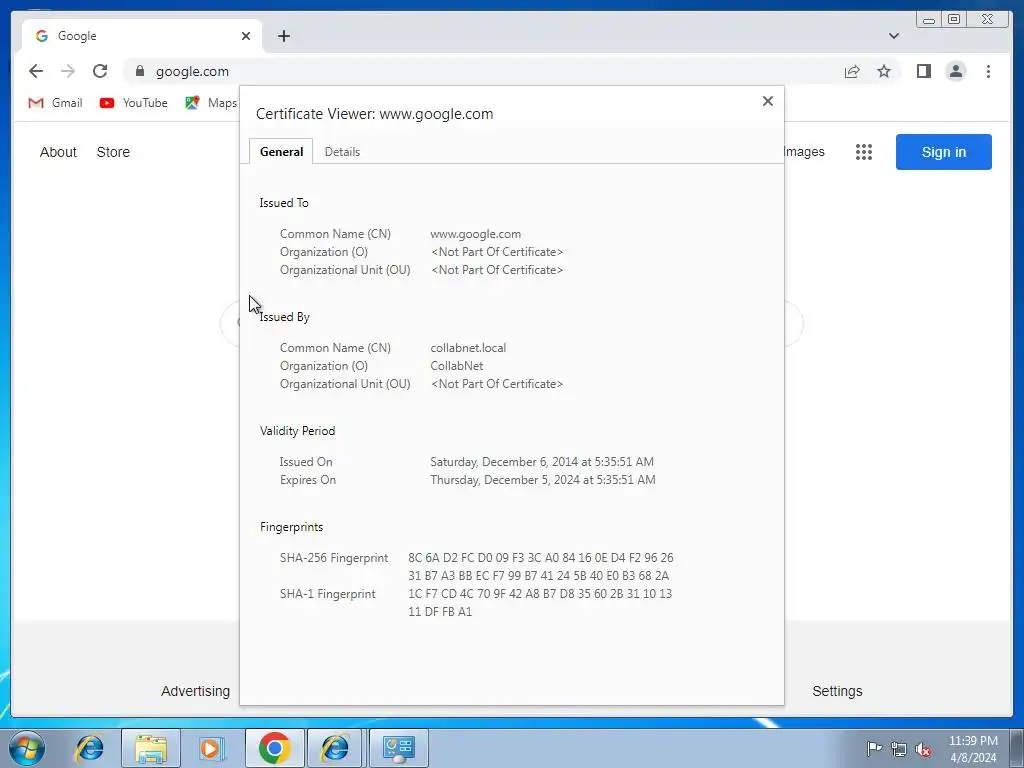Image resolution: width=1024 pixels, height=768 pixels.
Task: Open Windows Media Player from taskbar
Action: 211,748
